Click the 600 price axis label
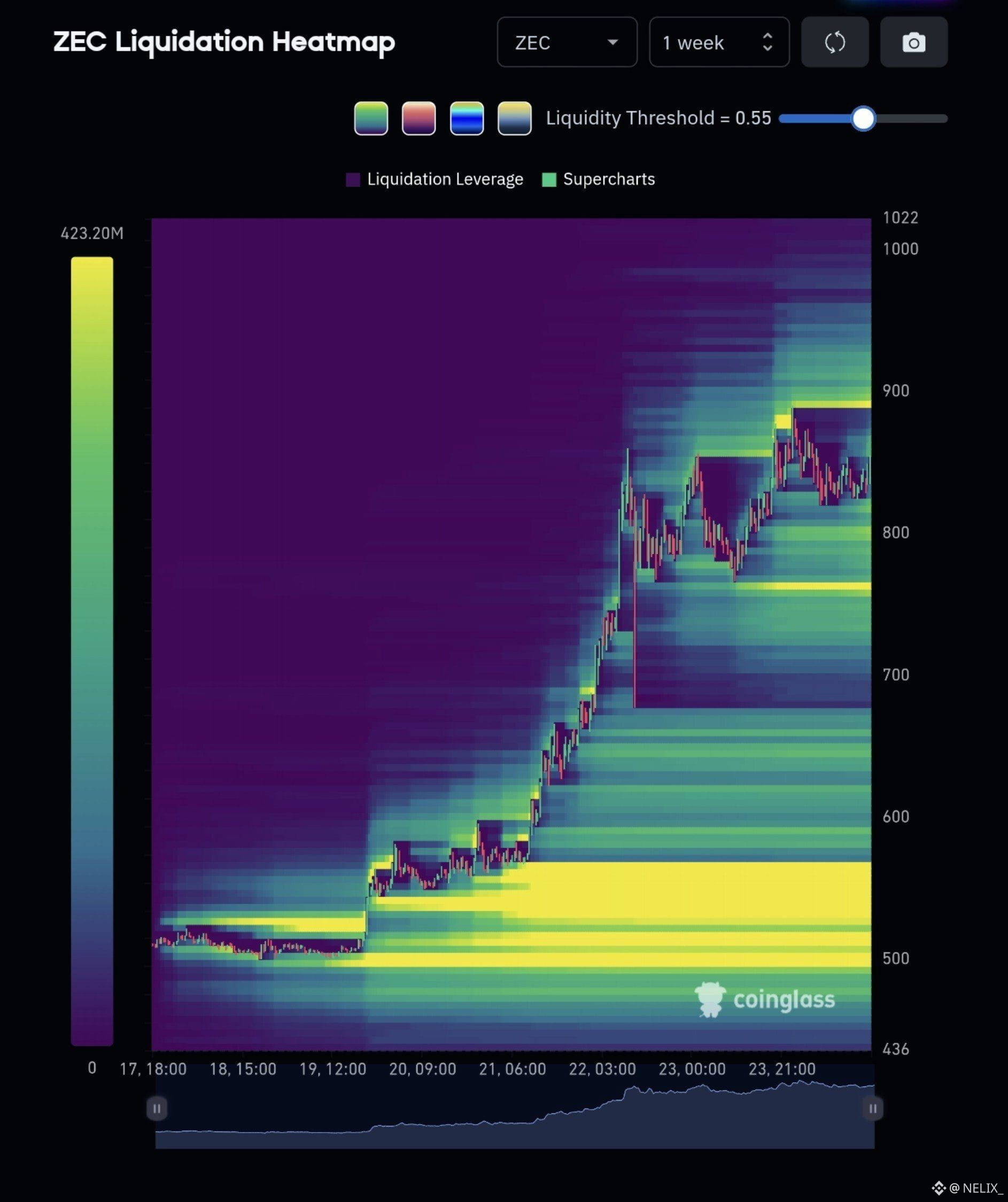Viewport: 1008px width, 1202px height. (x=896, y=817)
